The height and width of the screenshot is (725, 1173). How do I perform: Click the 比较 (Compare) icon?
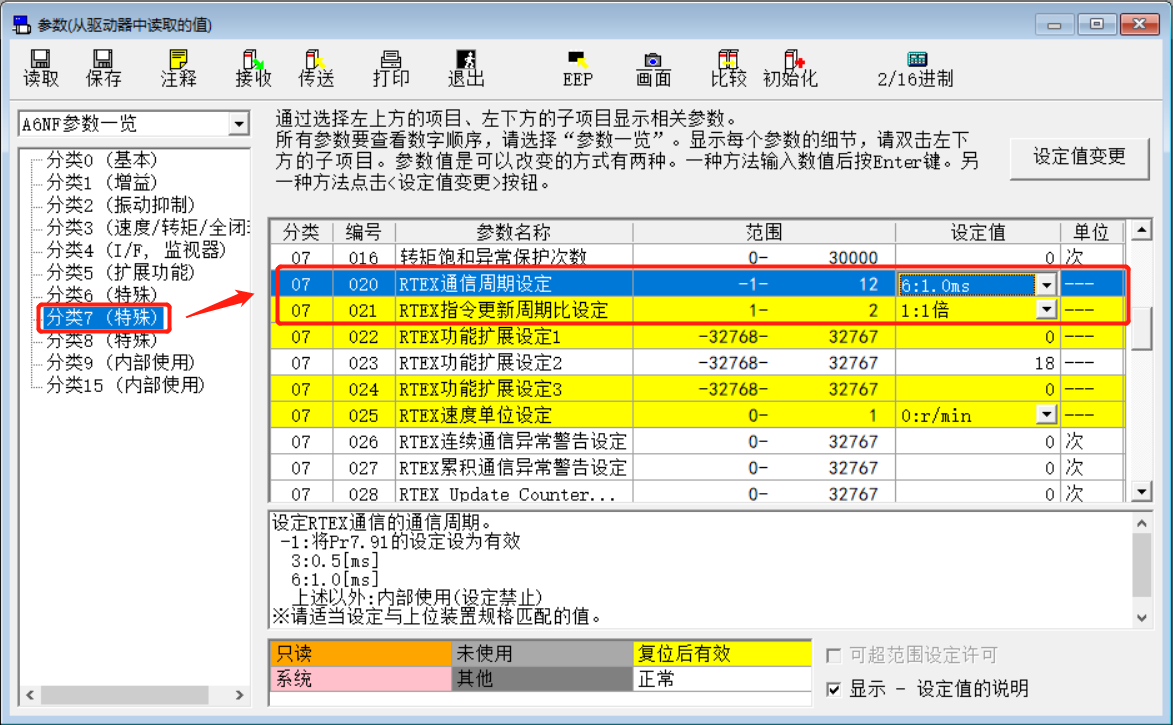click(x=728, y=66)
